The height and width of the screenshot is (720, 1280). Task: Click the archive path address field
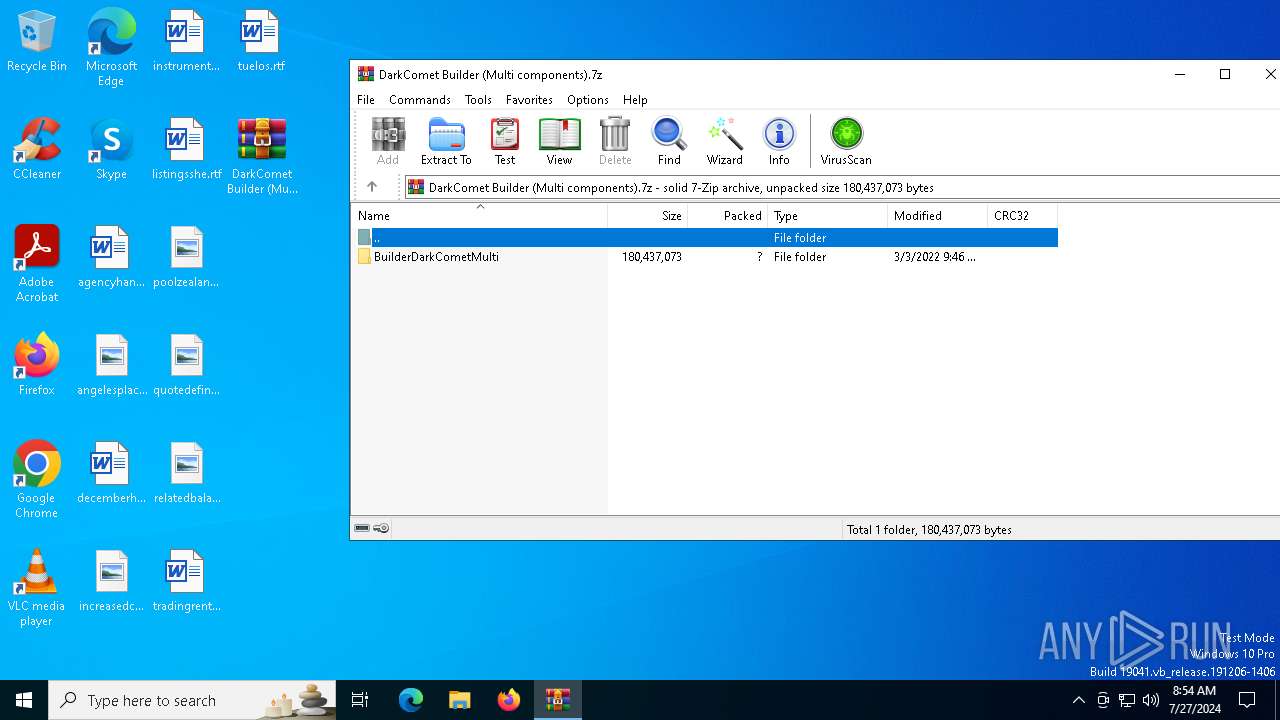(842, 187)
